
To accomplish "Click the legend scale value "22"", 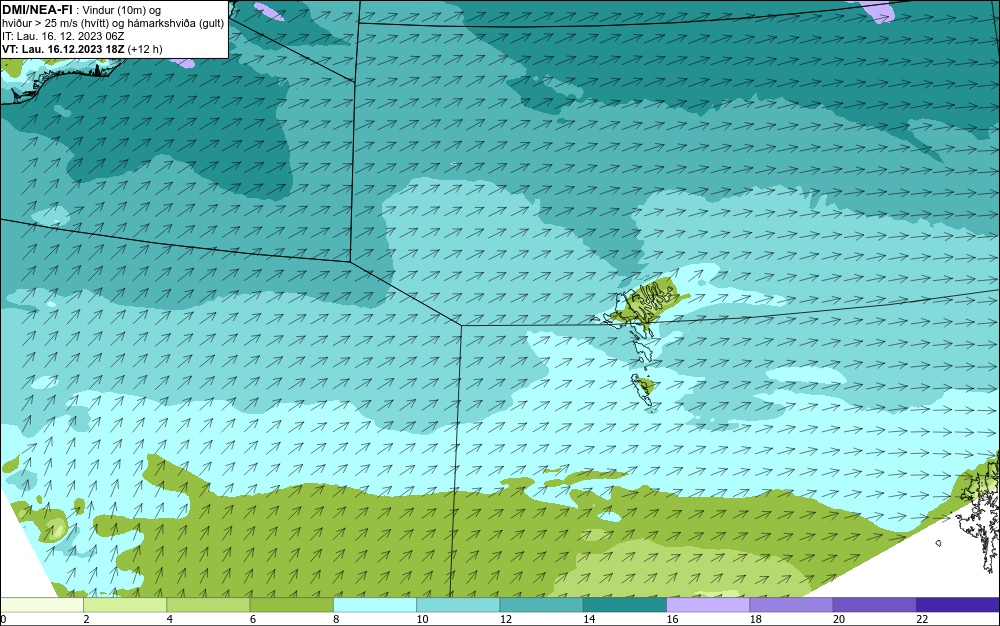I will tap(922, 619).
